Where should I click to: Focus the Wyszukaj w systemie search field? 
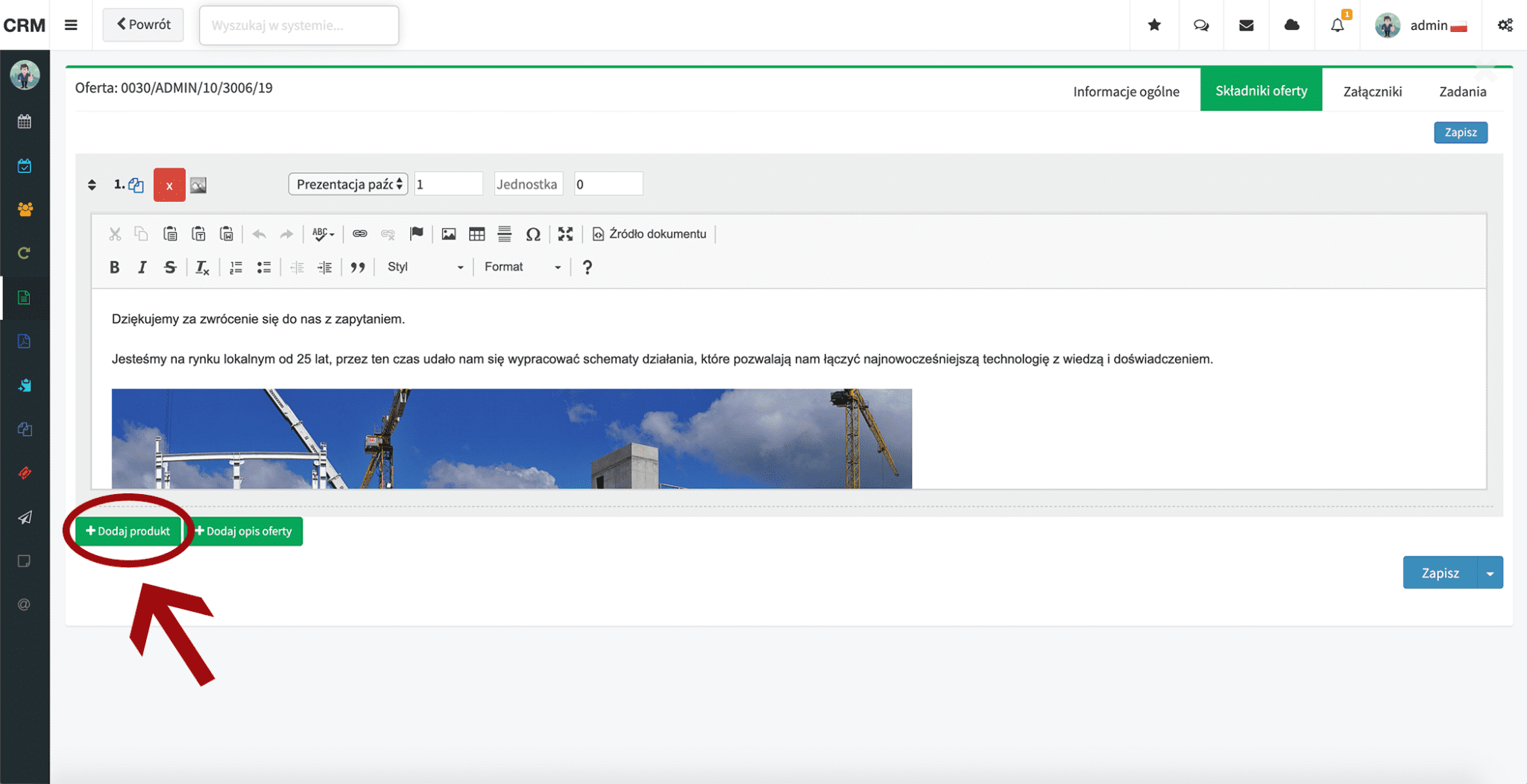tap(298, 25)
